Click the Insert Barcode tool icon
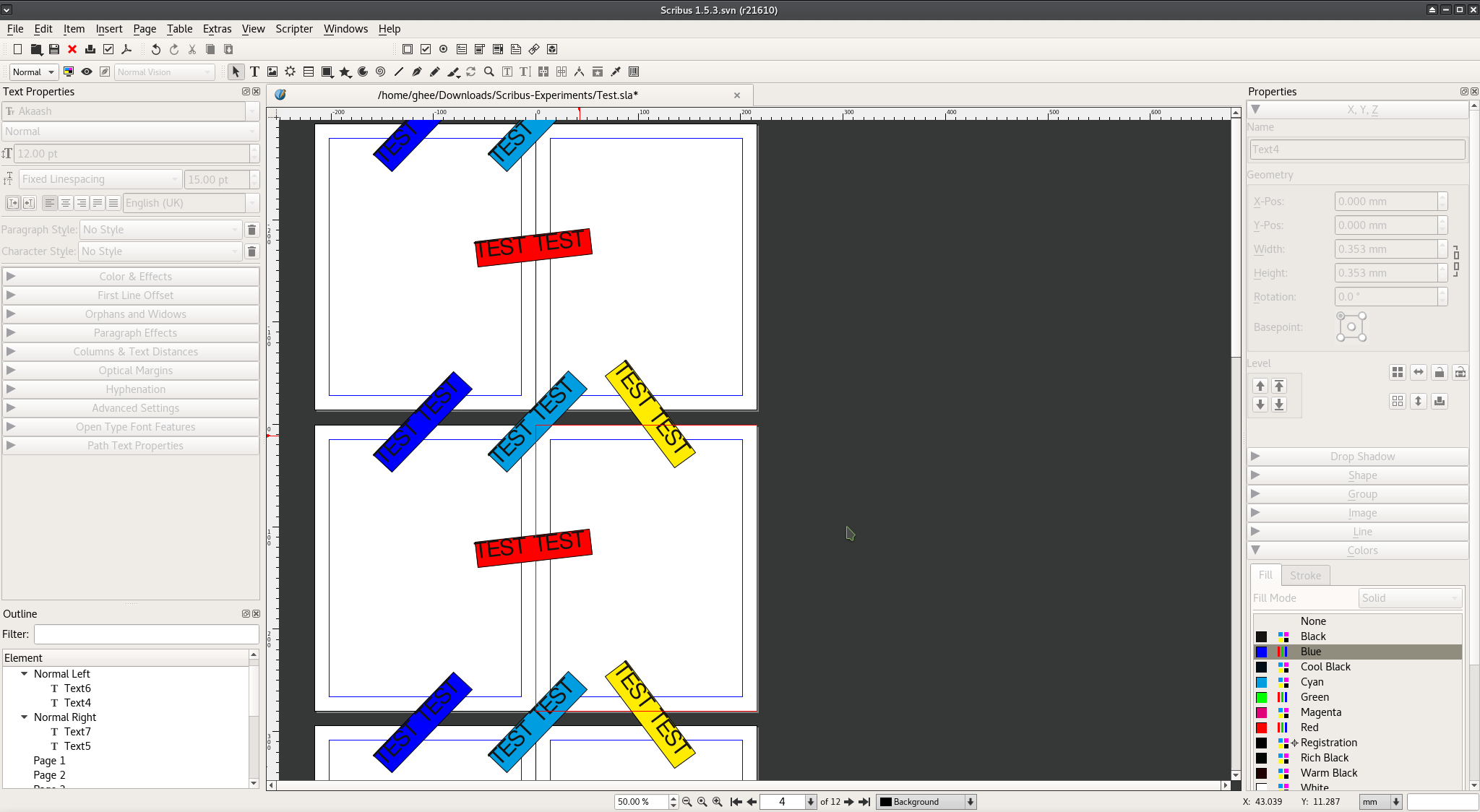 coord(634,72)
